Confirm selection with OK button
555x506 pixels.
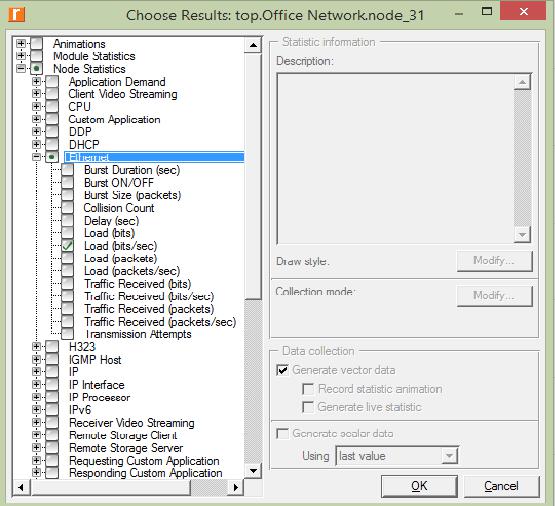tap(419, 486)
